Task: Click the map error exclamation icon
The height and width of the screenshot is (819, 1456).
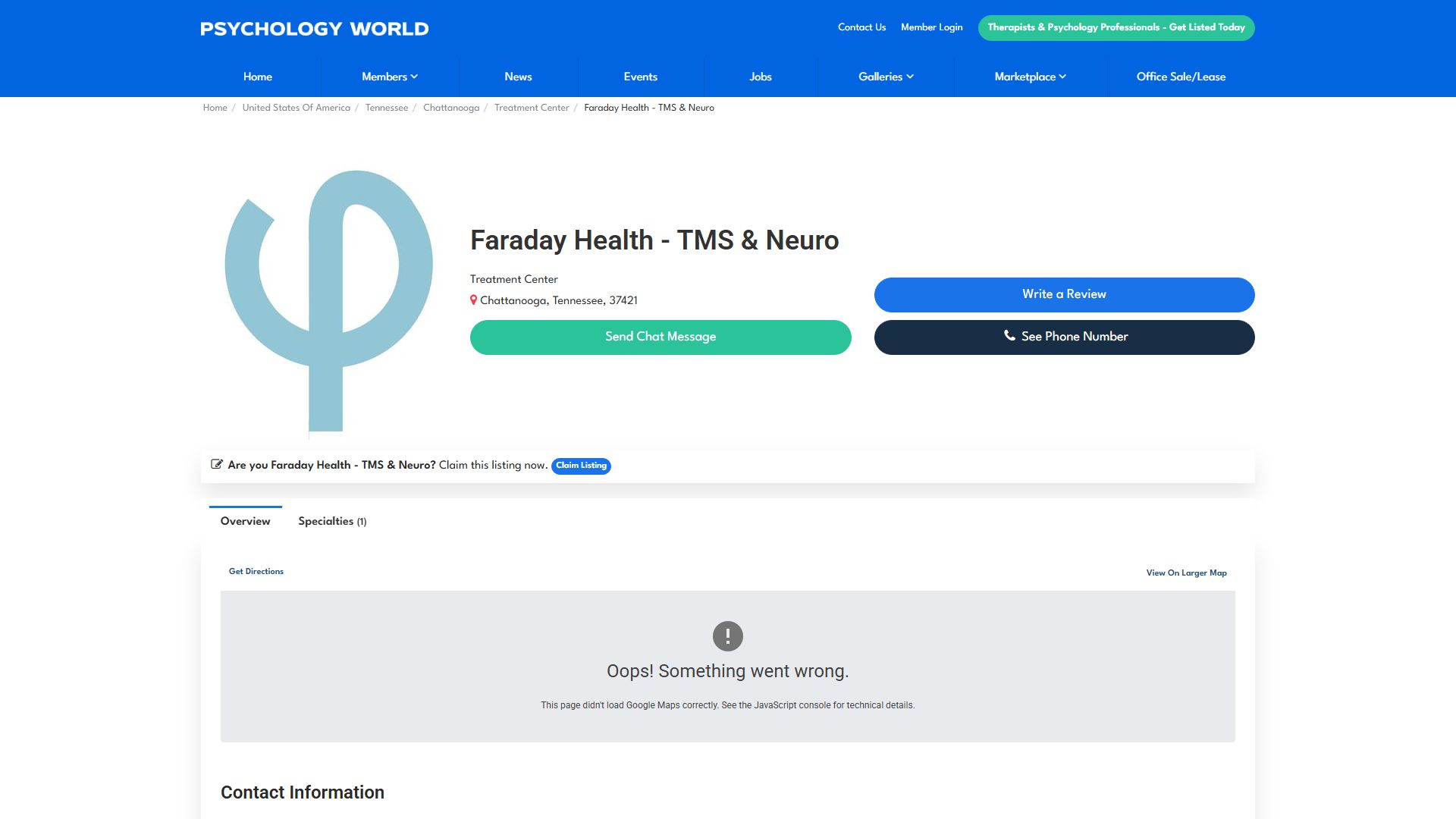Action: (727, 636)
